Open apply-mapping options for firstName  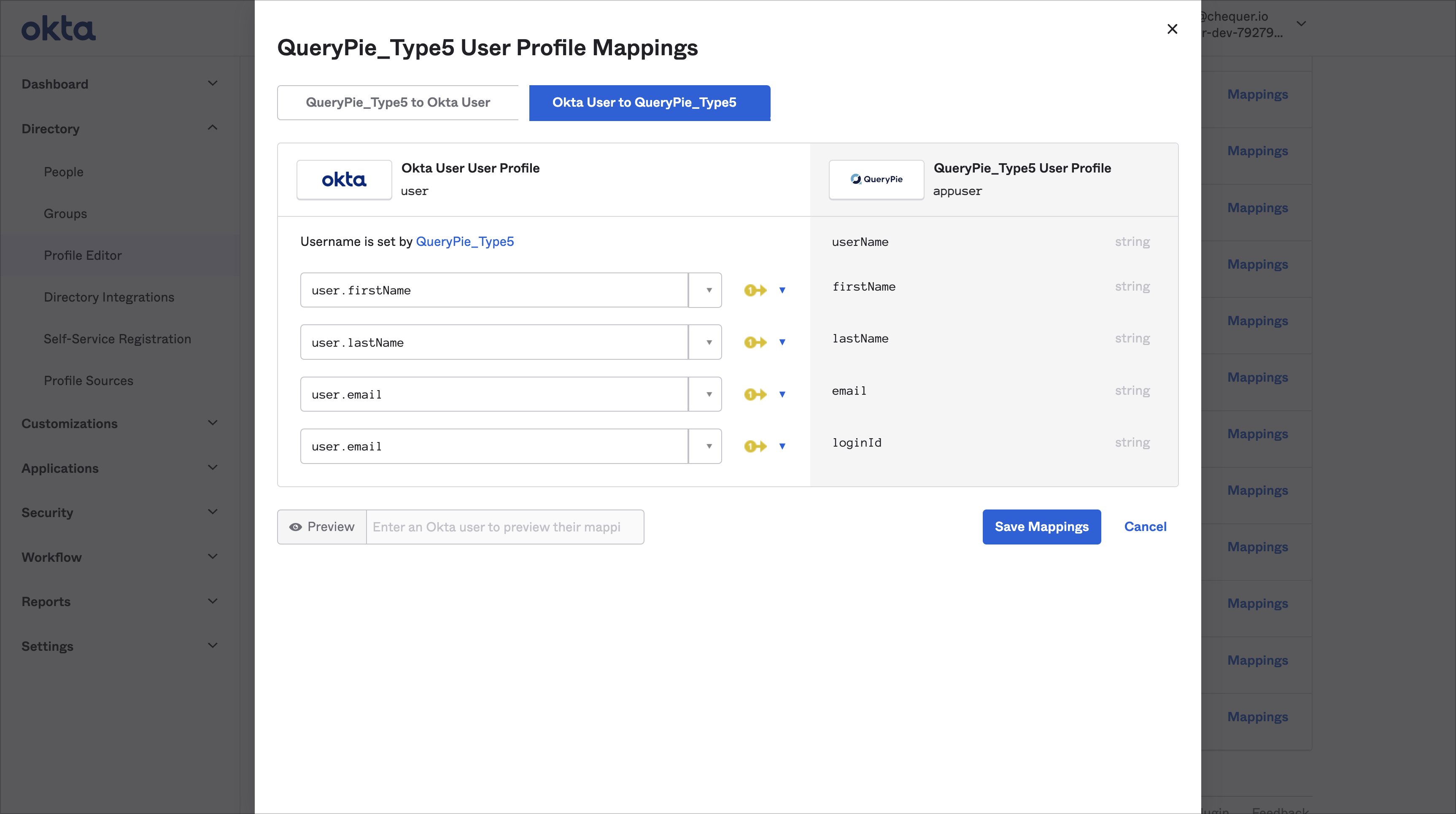[x=782, y=290]
